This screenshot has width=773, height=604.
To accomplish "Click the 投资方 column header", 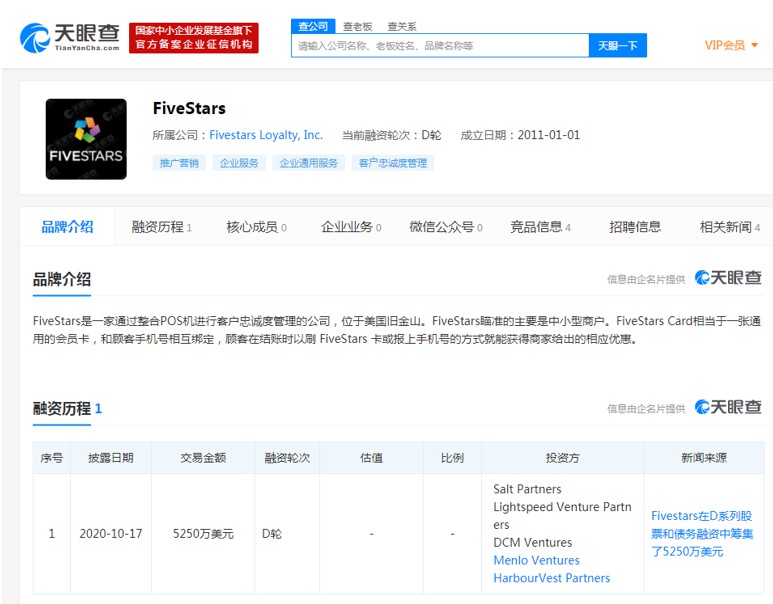I will [x=562, y=458].
